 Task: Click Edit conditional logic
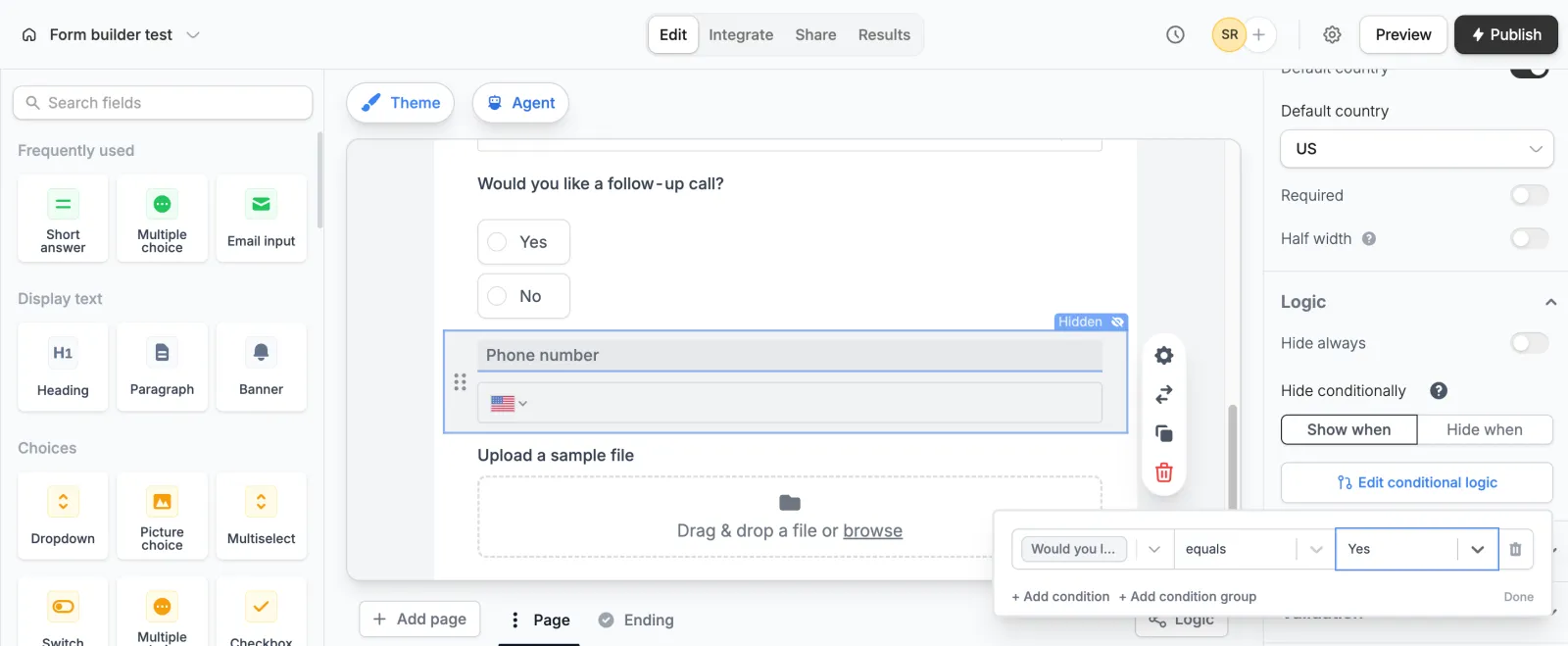coord(1417,482)
